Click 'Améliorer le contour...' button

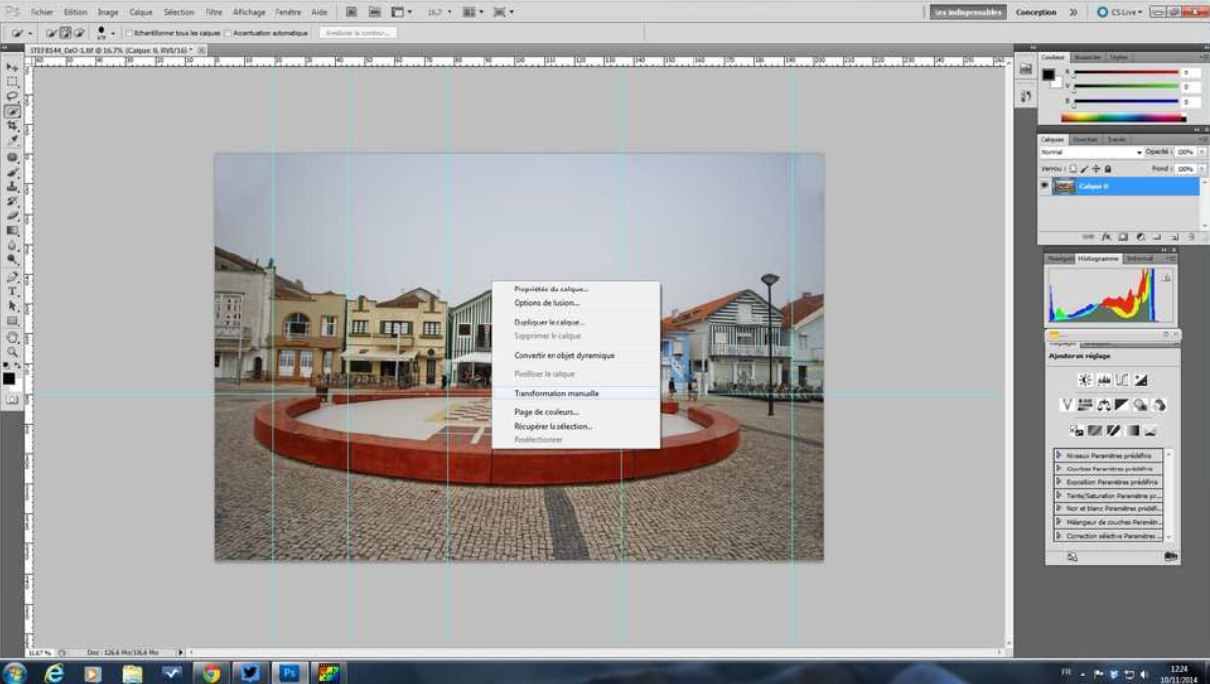pyautogui.click(x=358, y=33)
